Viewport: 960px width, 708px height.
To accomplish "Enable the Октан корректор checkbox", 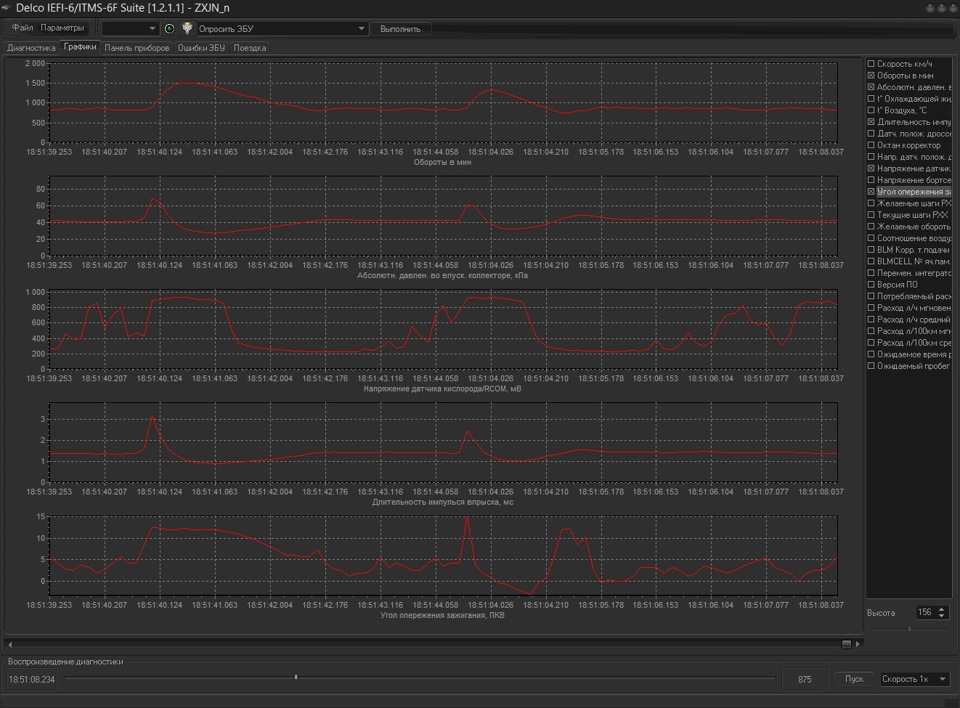I will [871, 145].
